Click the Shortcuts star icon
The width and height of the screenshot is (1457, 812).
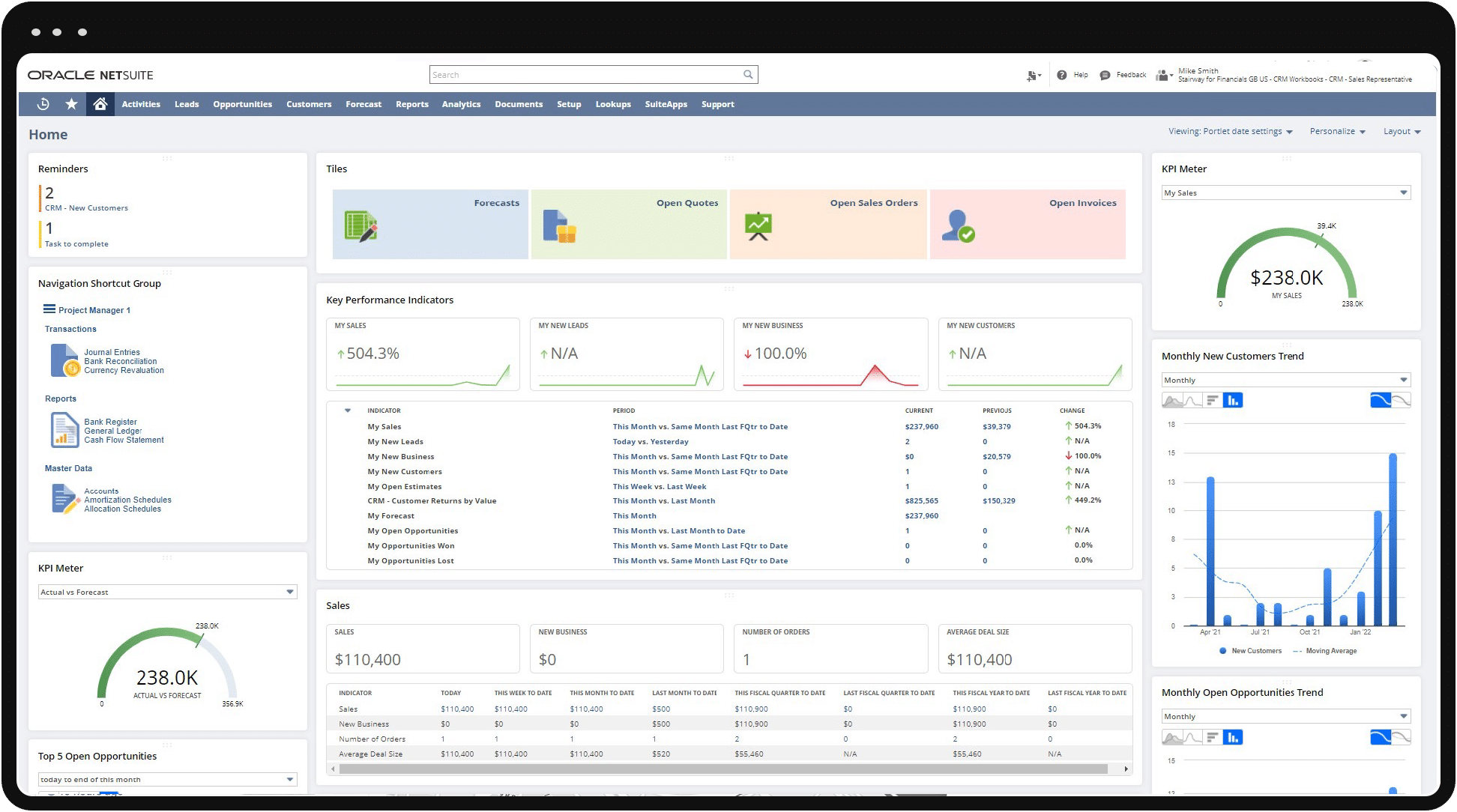tap(71, 104)
